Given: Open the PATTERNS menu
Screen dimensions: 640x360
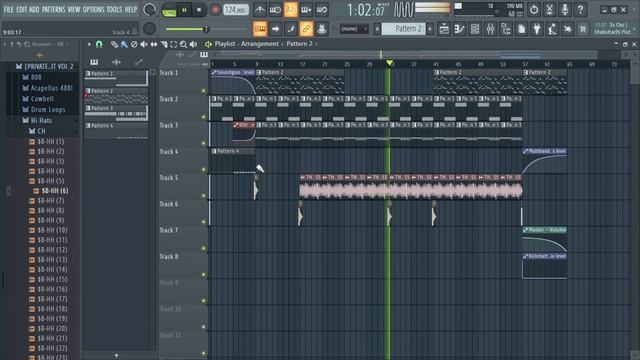Looking at the screenshot, I should [53, 9].
